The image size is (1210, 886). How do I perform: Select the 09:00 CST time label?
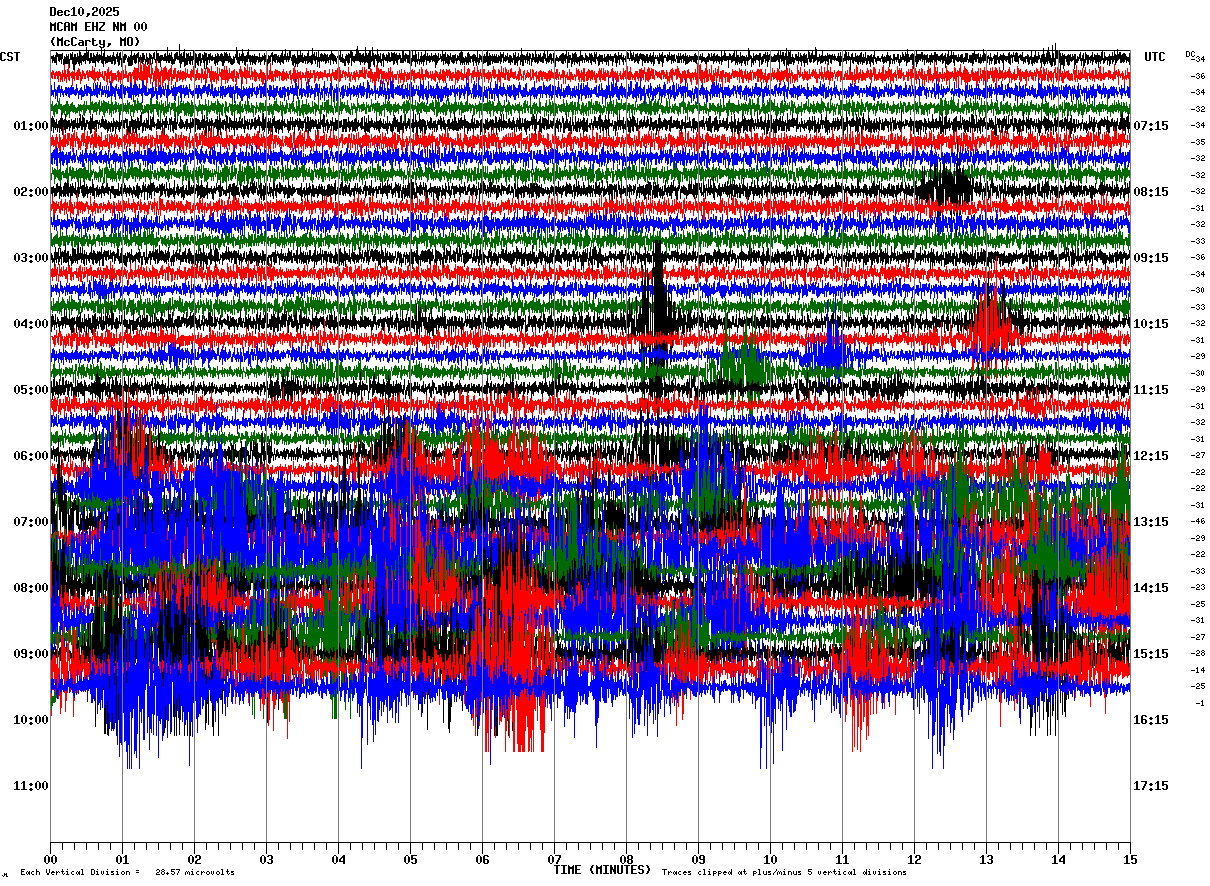click(31, 654)
